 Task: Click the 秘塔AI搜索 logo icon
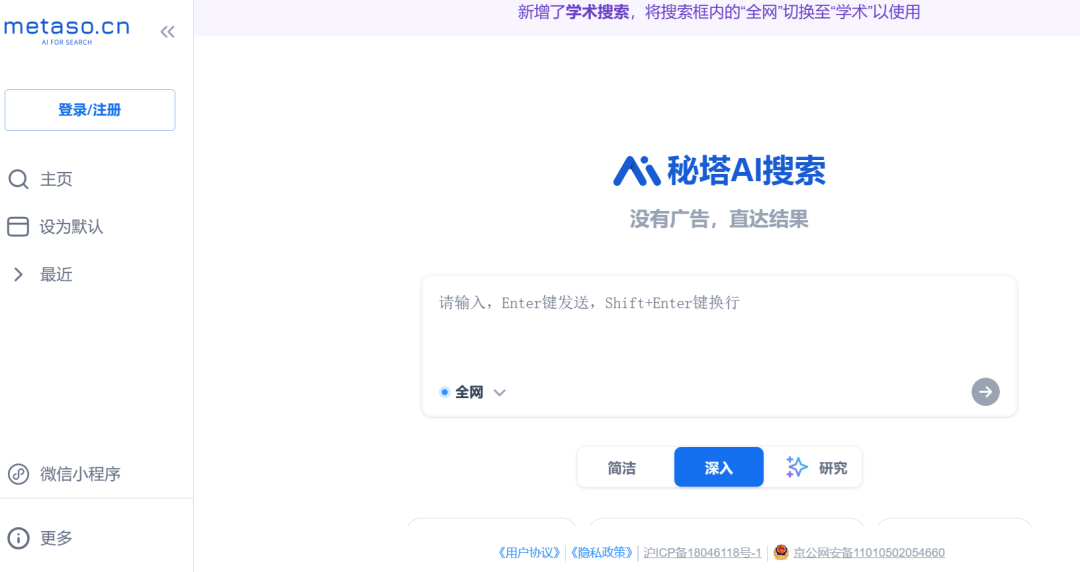[636, 171]
